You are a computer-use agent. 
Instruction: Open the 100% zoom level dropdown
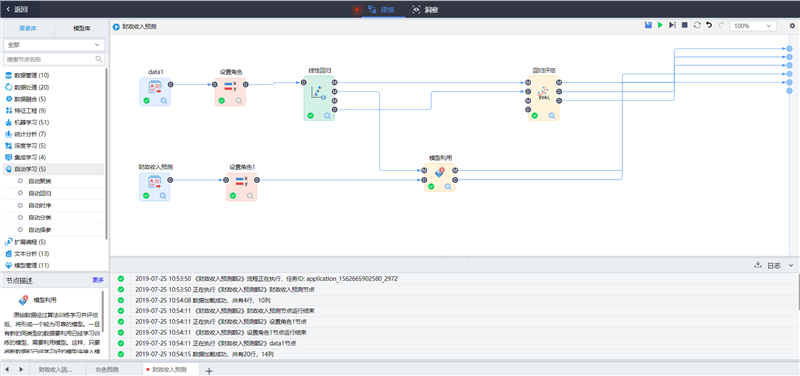coord(753,26)
